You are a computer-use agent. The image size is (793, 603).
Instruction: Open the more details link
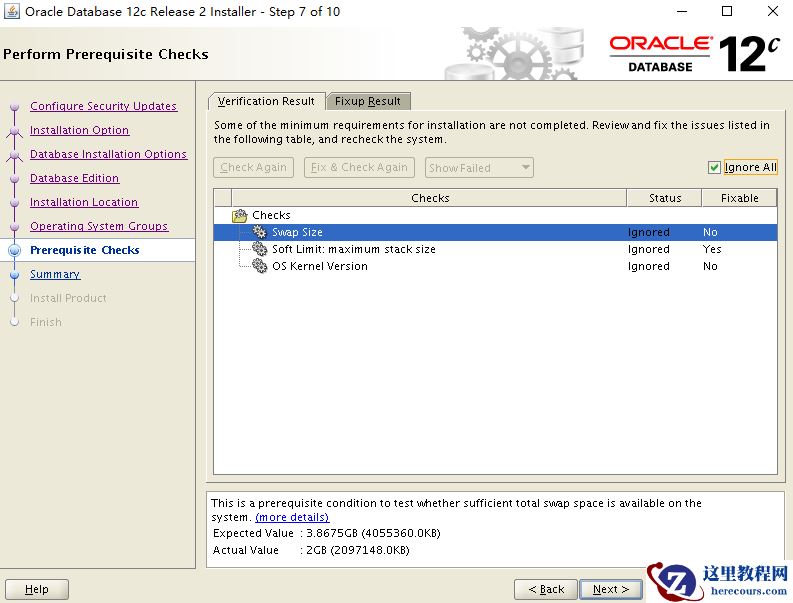click(x=292, y=517)
